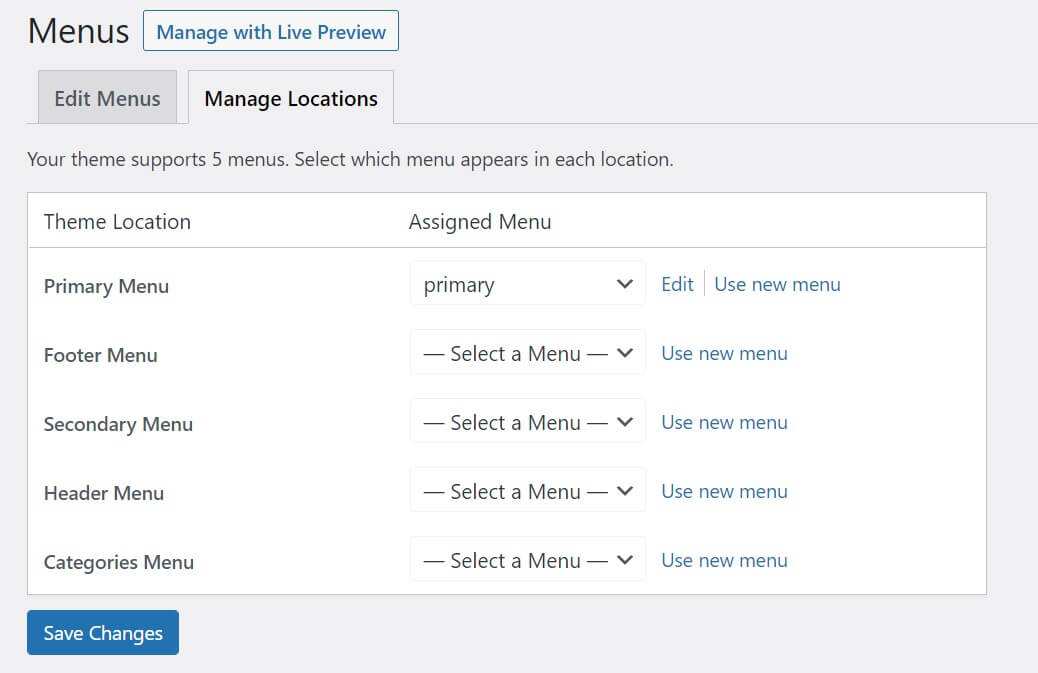The width and height of the screenshot is (1038, 673).
Task: Click the Edit link for Primary Menu
Action: point(677,284)
